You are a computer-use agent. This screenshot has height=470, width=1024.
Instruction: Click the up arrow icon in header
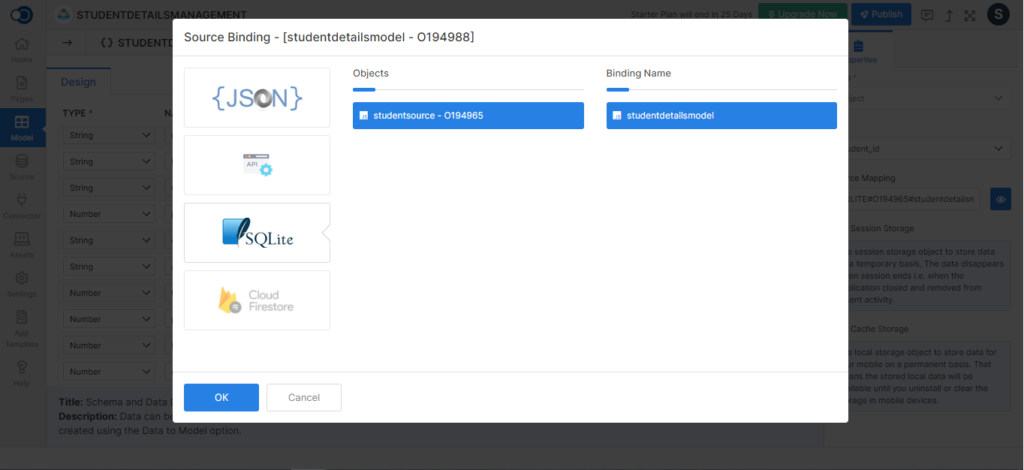[949, 15]
